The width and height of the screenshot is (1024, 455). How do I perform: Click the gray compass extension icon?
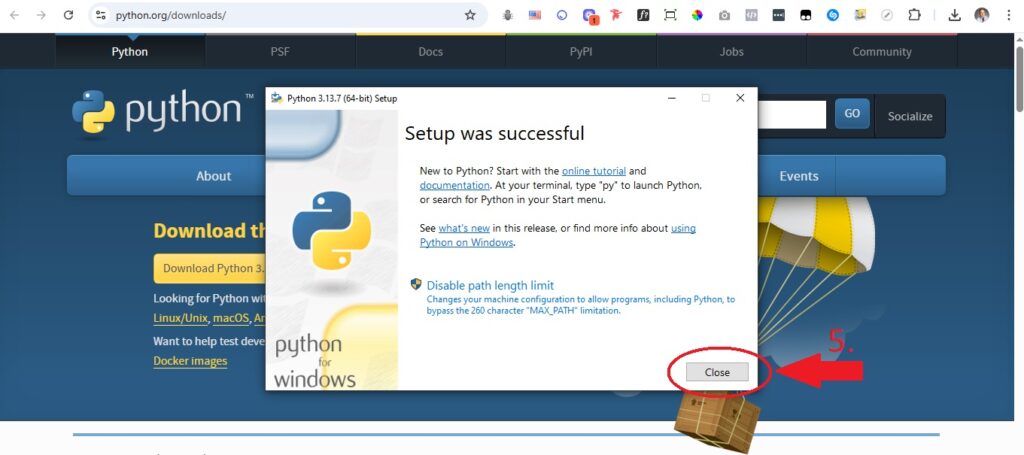[887, 15]
